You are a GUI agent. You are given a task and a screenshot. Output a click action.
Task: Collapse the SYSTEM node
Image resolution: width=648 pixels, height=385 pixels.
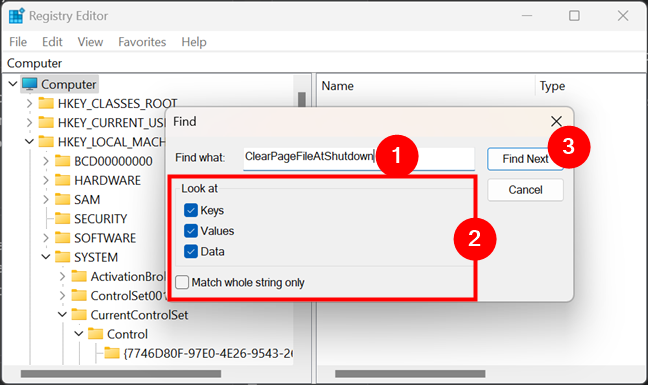pos(46,257)
